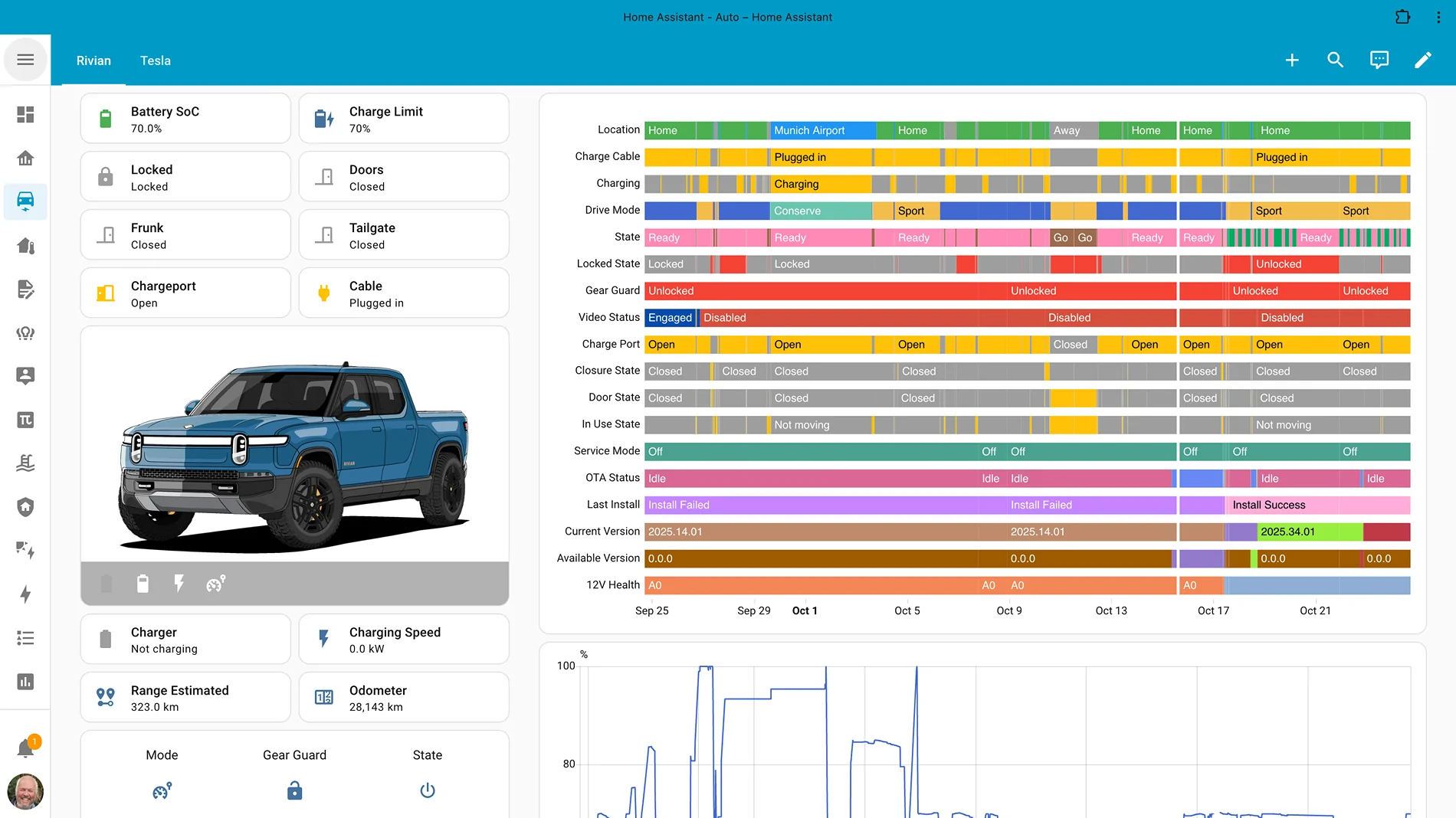Open the security shield sidebar icon
Screen dimensions: 1456x818
[25, 507]
